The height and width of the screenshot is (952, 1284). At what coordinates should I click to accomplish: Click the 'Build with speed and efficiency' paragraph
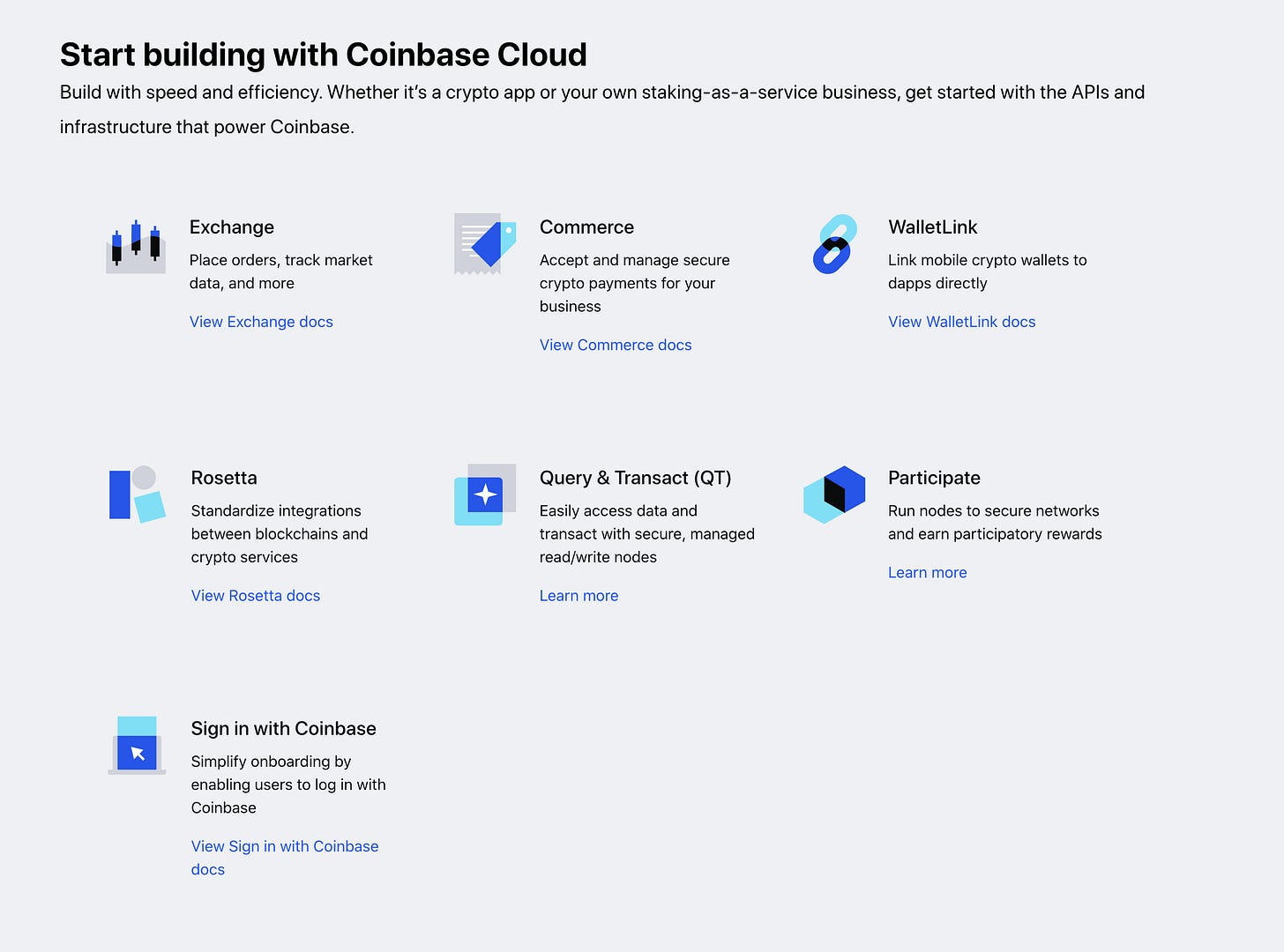tap(602, 109)
